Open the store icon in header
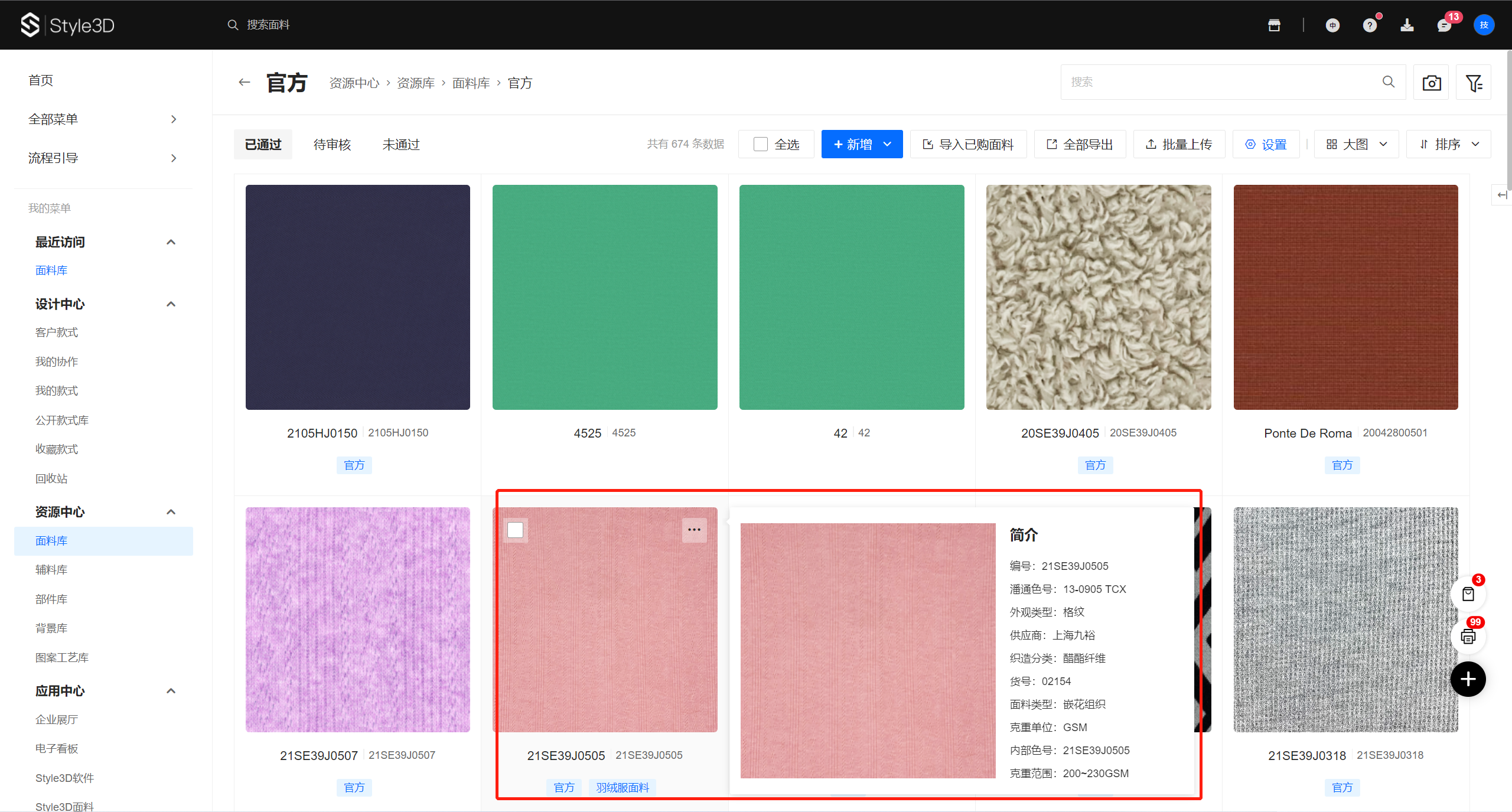1512x812 pixels. pyautogui.click(x=1274, y=25)
